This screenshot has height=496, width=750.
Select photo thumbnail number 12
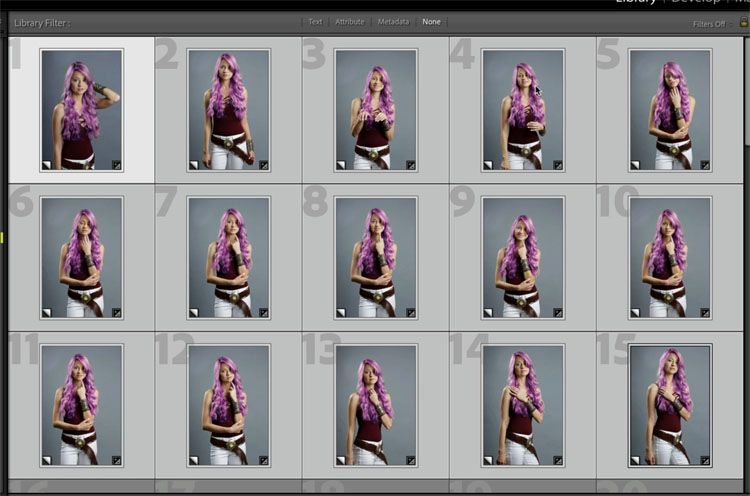coord(229,406)
